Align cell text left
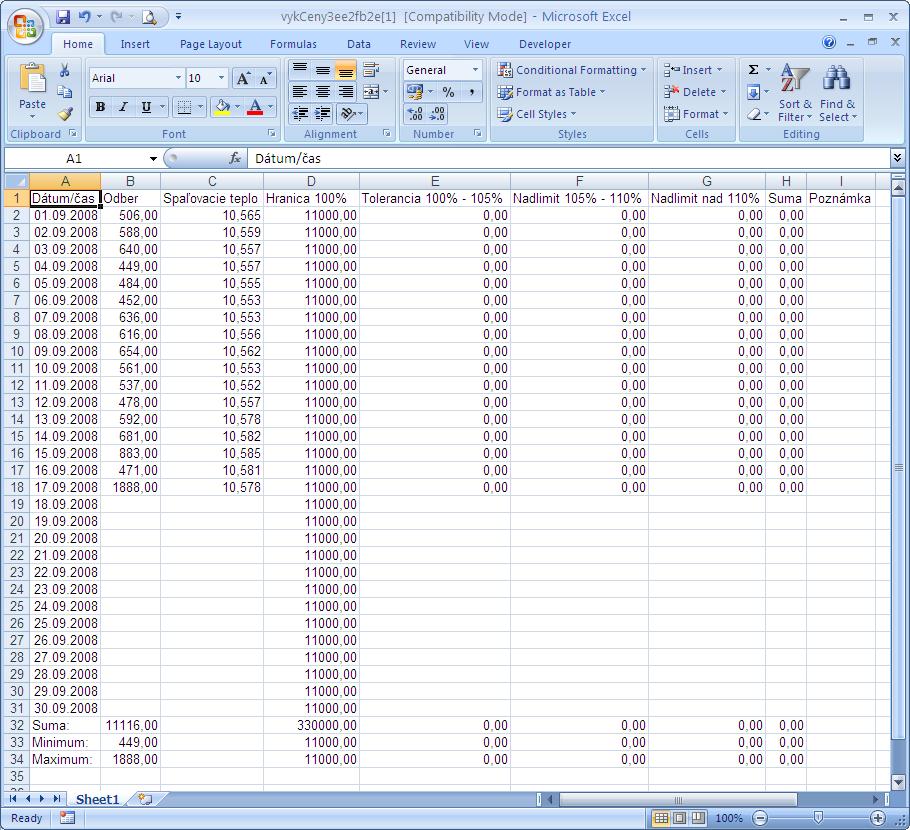Viewport: 910px width, 830px height. (299, 92)
